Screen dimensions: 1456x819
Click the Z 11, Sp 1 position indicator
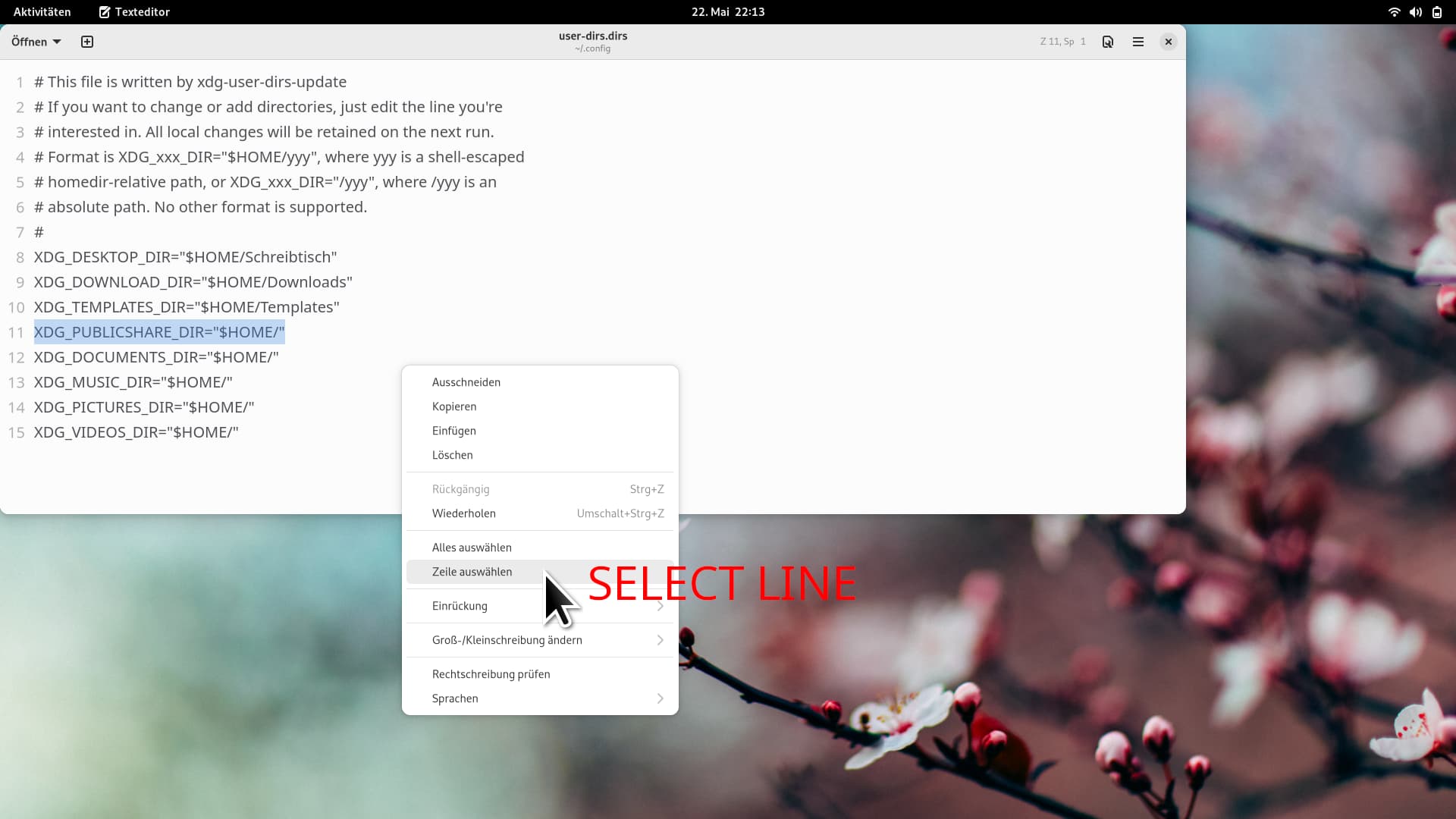click(1062, 42)
